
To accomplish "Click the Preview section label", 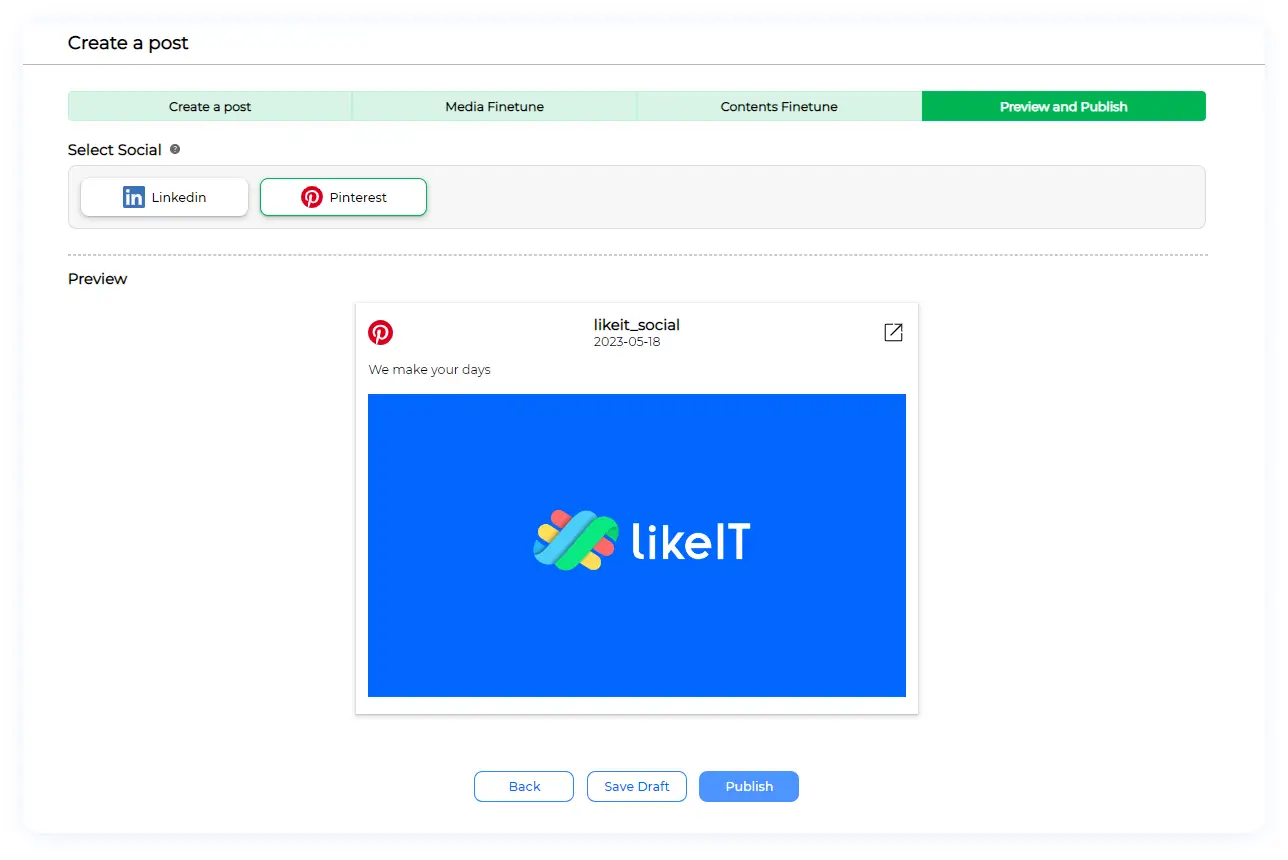I will (x=97, y=279).
